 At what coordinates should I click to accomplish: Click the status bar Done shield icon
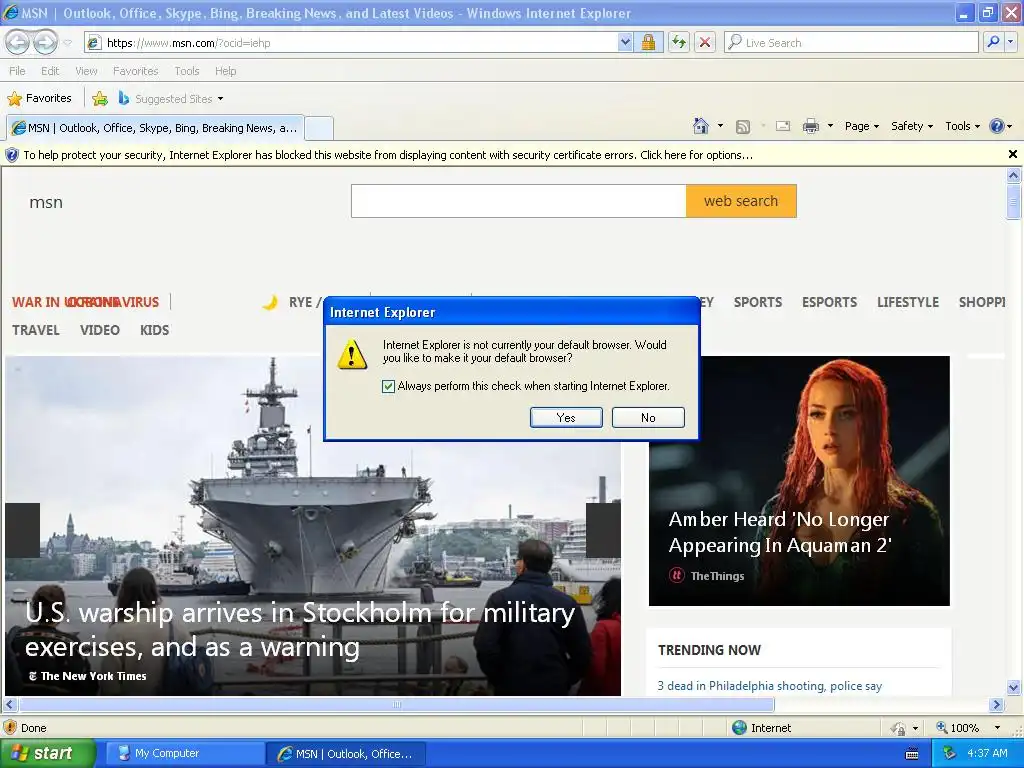pos(10,728)
